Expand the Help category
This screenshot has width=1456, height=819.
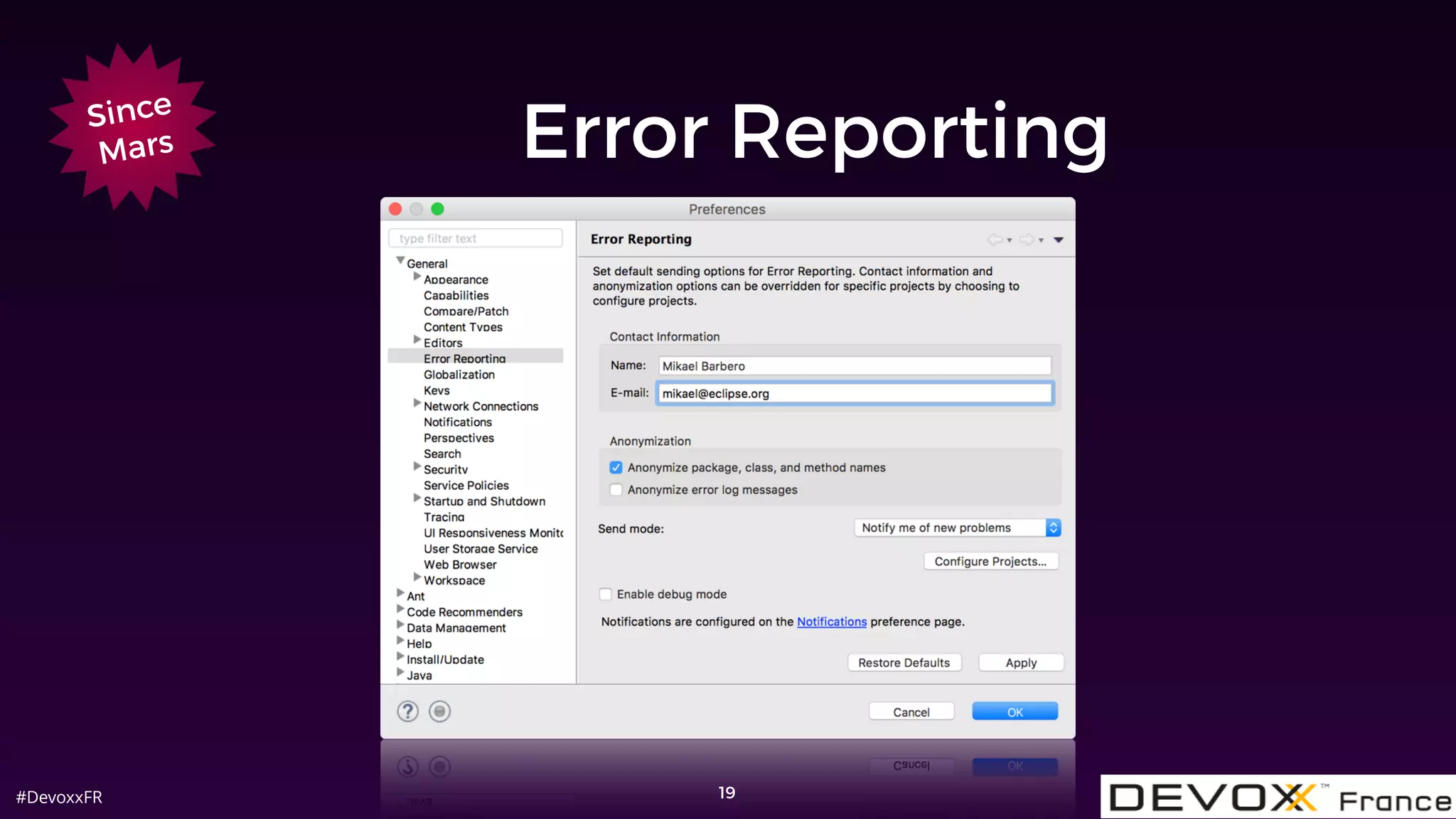point(400,641)
